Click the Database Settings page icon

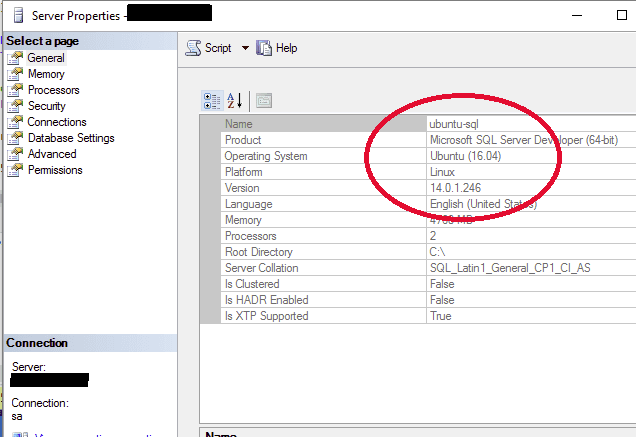pos(15,138)
